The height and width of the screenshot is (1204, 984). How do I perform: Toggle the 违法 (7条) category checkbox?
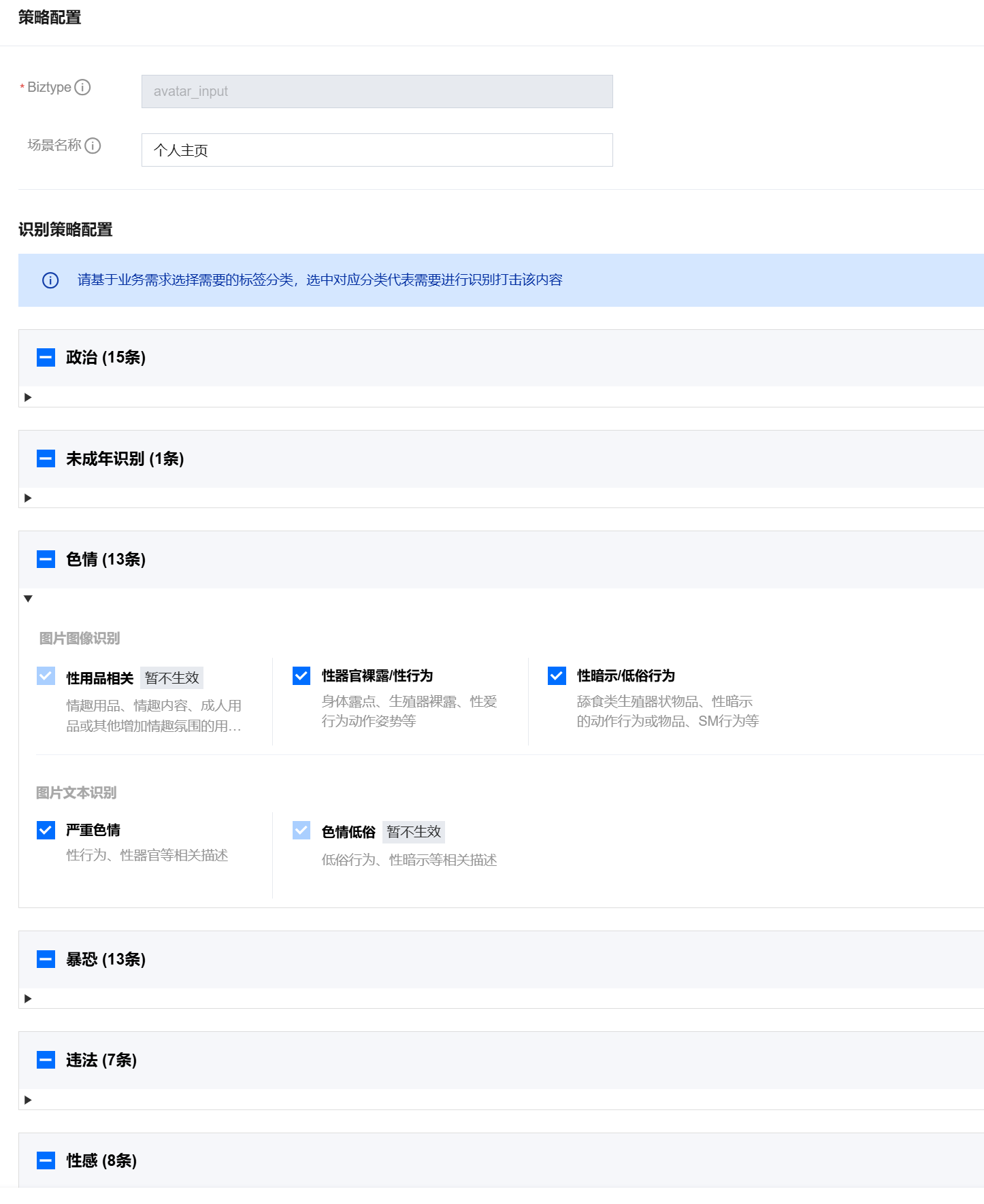[x=46, y=1060]
